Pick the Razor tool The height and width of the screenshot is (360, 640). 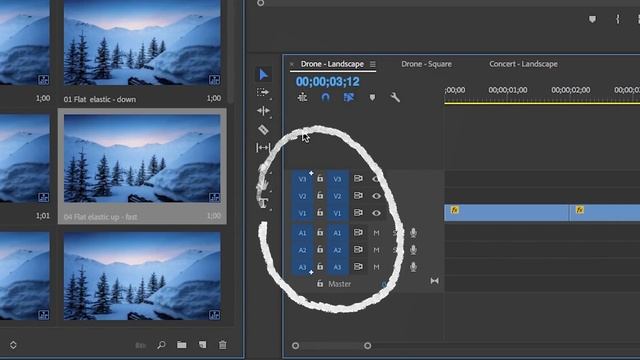click(x=263, y=130)
